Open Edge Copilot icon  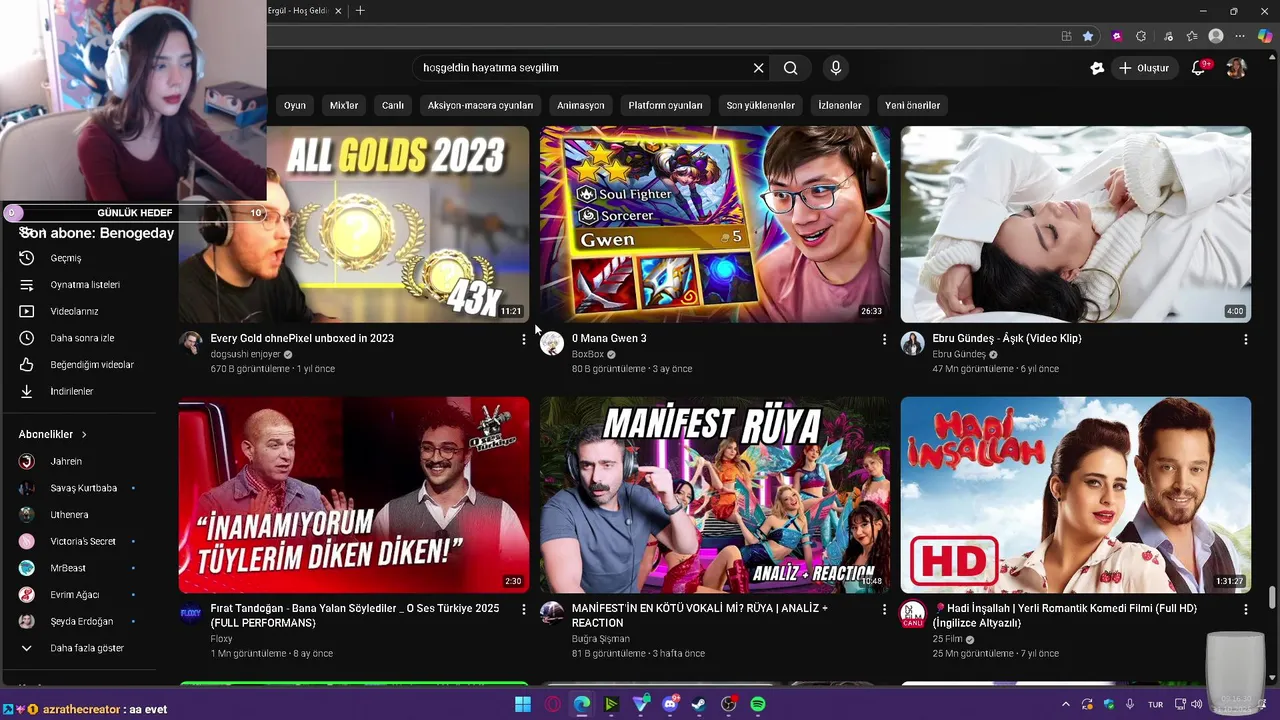click(1265, 36)
